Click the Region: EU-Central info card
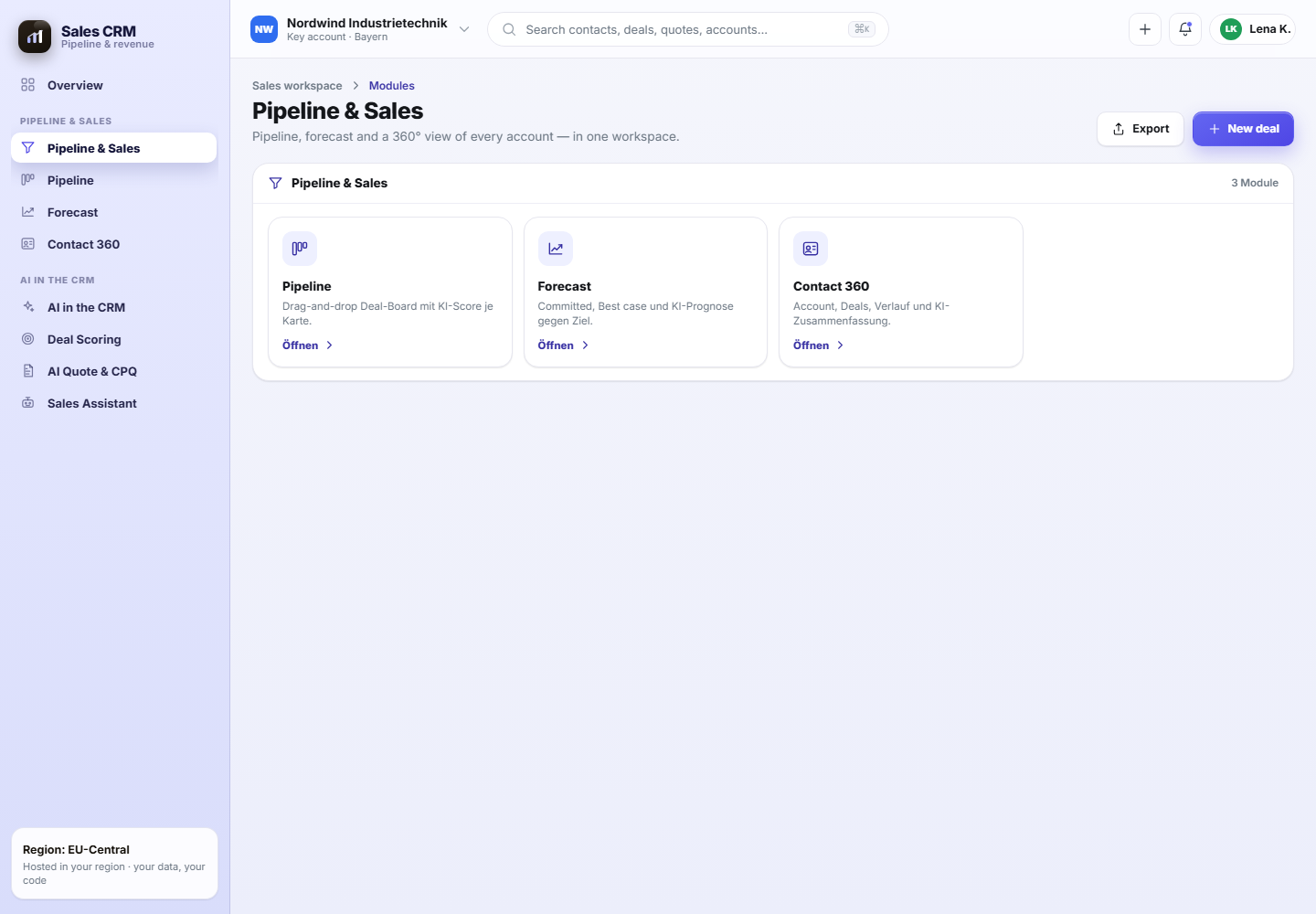1316x914 pixels. [x=114, y=864]
